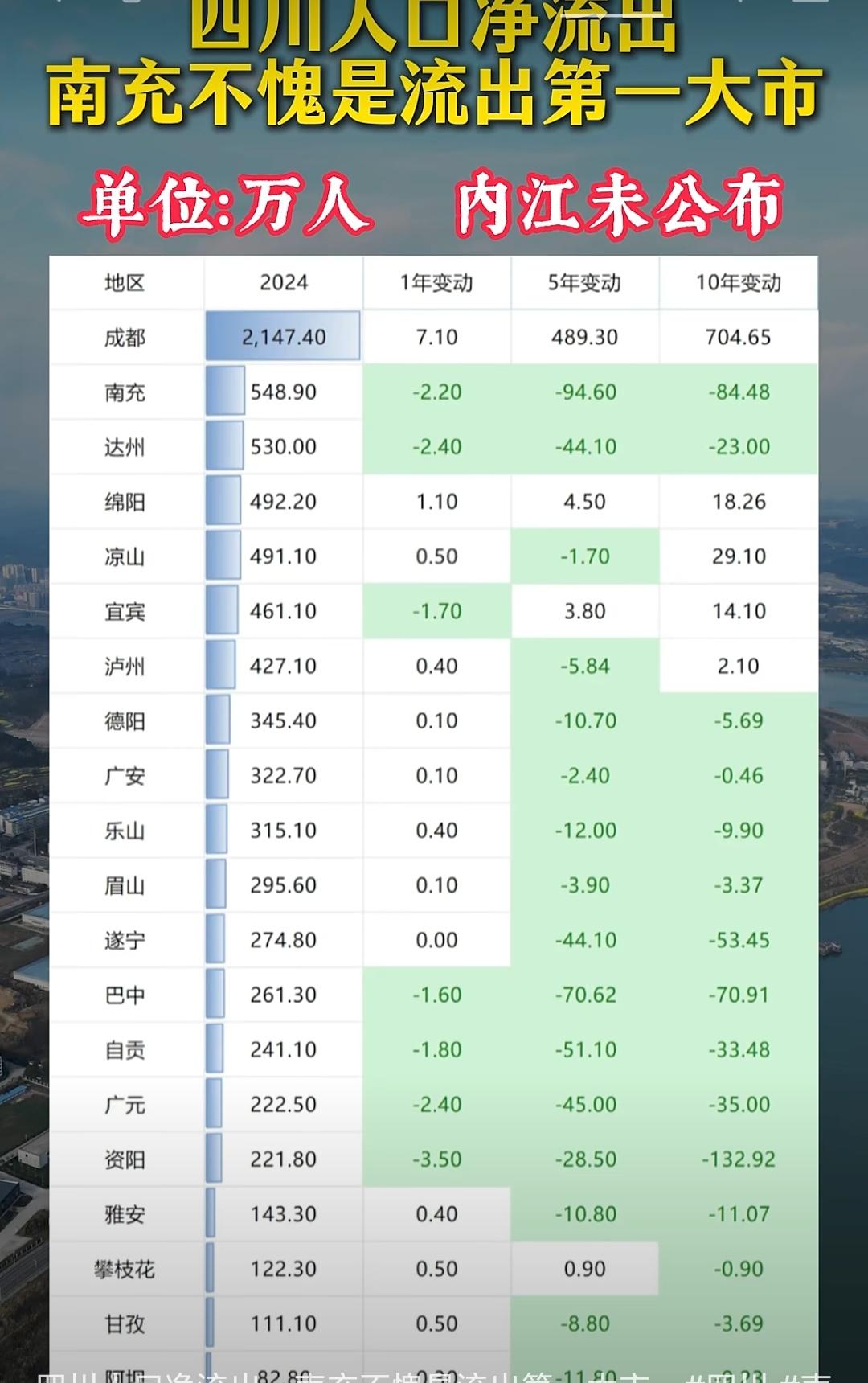
Task: Click the 泸州 5-year change "-5.84"
Action: (585, 665)
